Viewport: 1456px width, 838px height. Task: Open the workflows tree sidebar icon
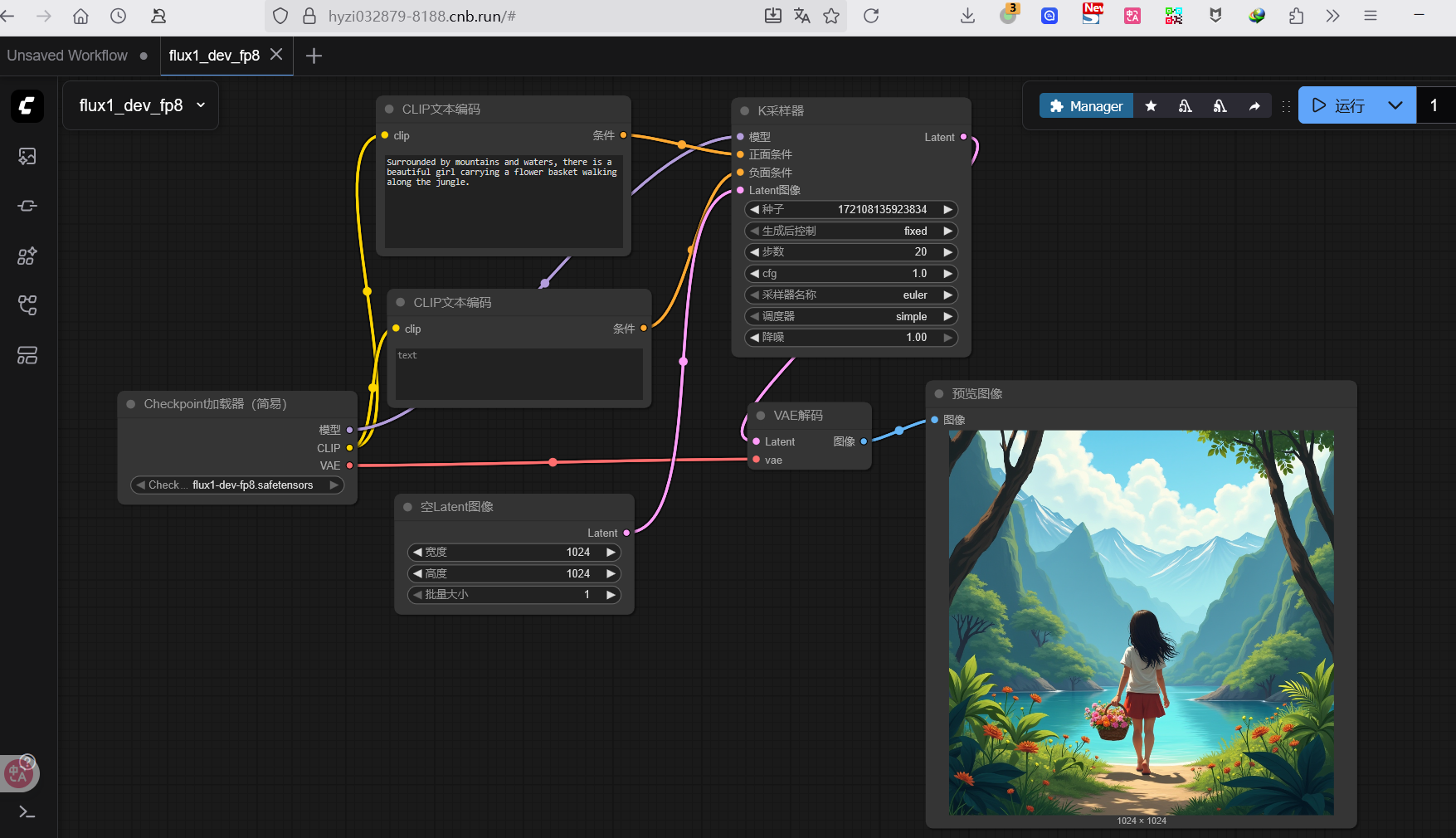[27, 305]
